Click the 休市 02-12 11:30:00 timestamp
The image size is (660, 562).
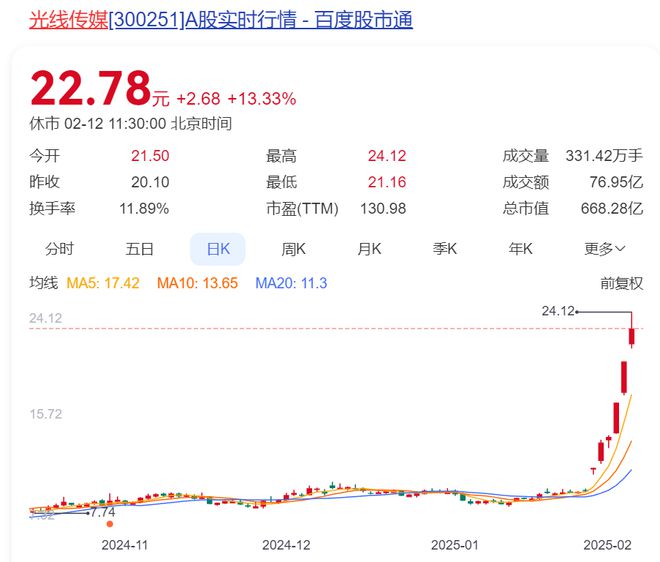[130, 124]
